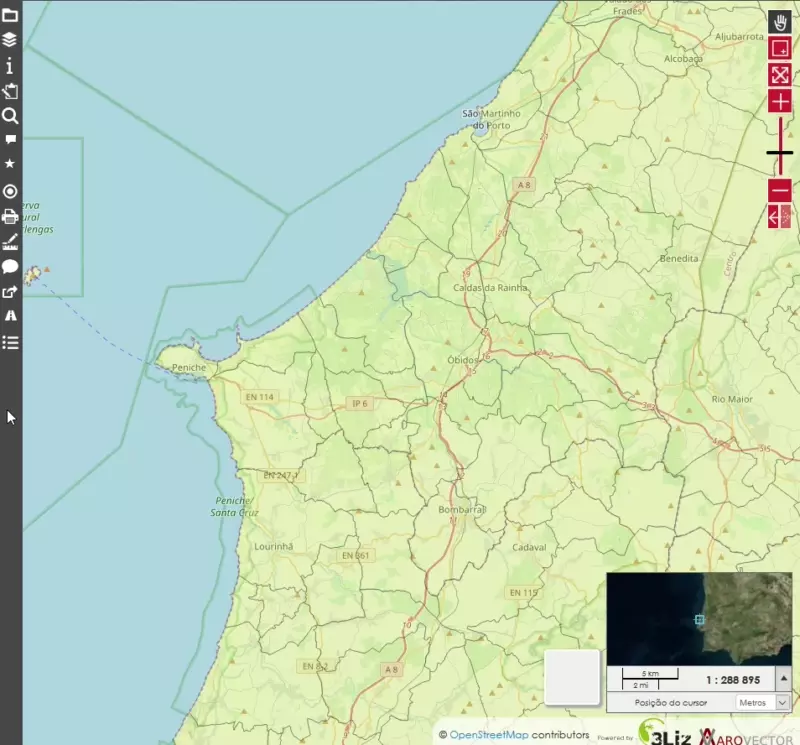Activate the geolocation target icon
The height and width of the screenshot is (745, 800).
click(10, 191)
